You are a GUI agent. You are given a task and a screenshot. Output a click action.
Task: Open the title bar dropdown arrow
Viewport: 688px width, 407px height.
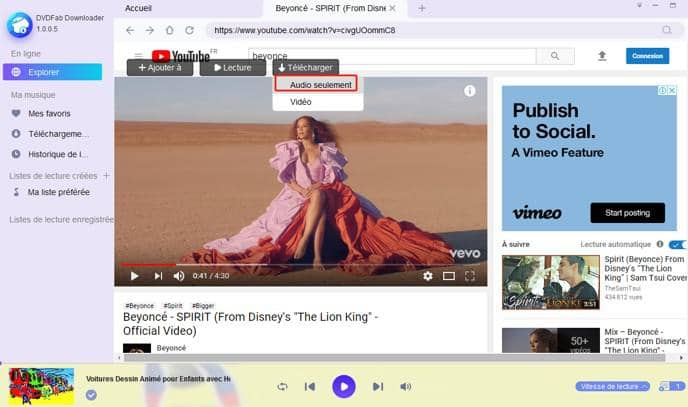point(639,5)
